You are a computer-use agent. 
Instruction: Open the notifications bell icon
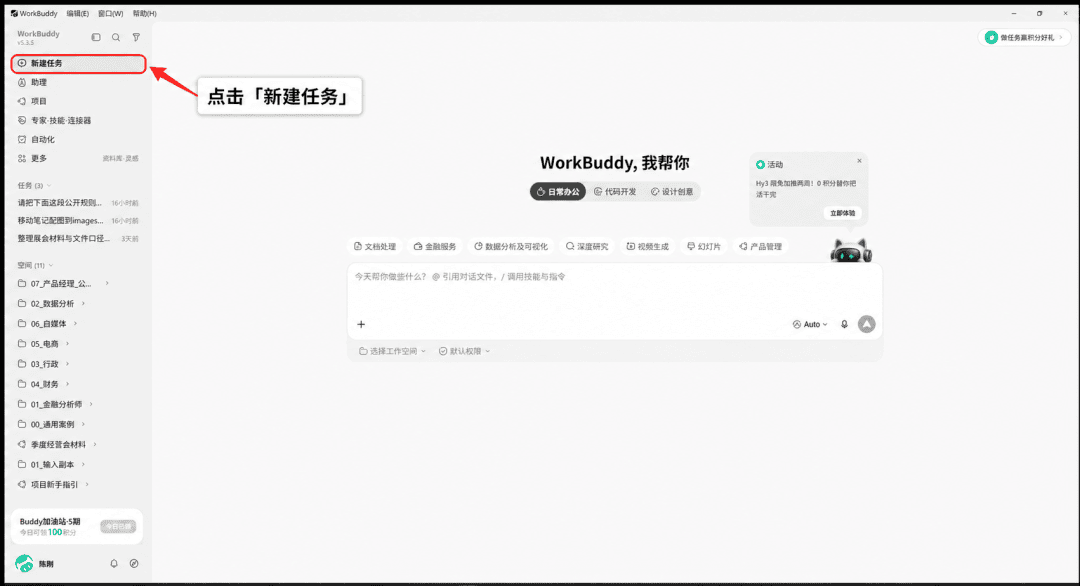click(x=114, y=563)
